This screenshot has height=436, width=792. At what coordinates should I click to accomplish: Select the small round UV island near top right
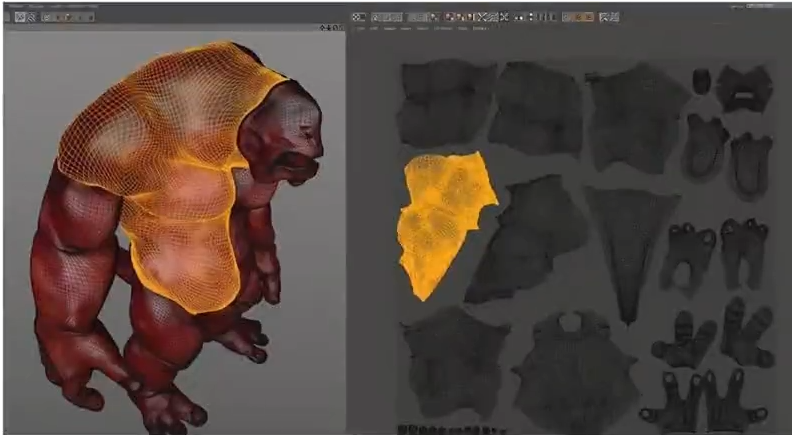(701, 81)
